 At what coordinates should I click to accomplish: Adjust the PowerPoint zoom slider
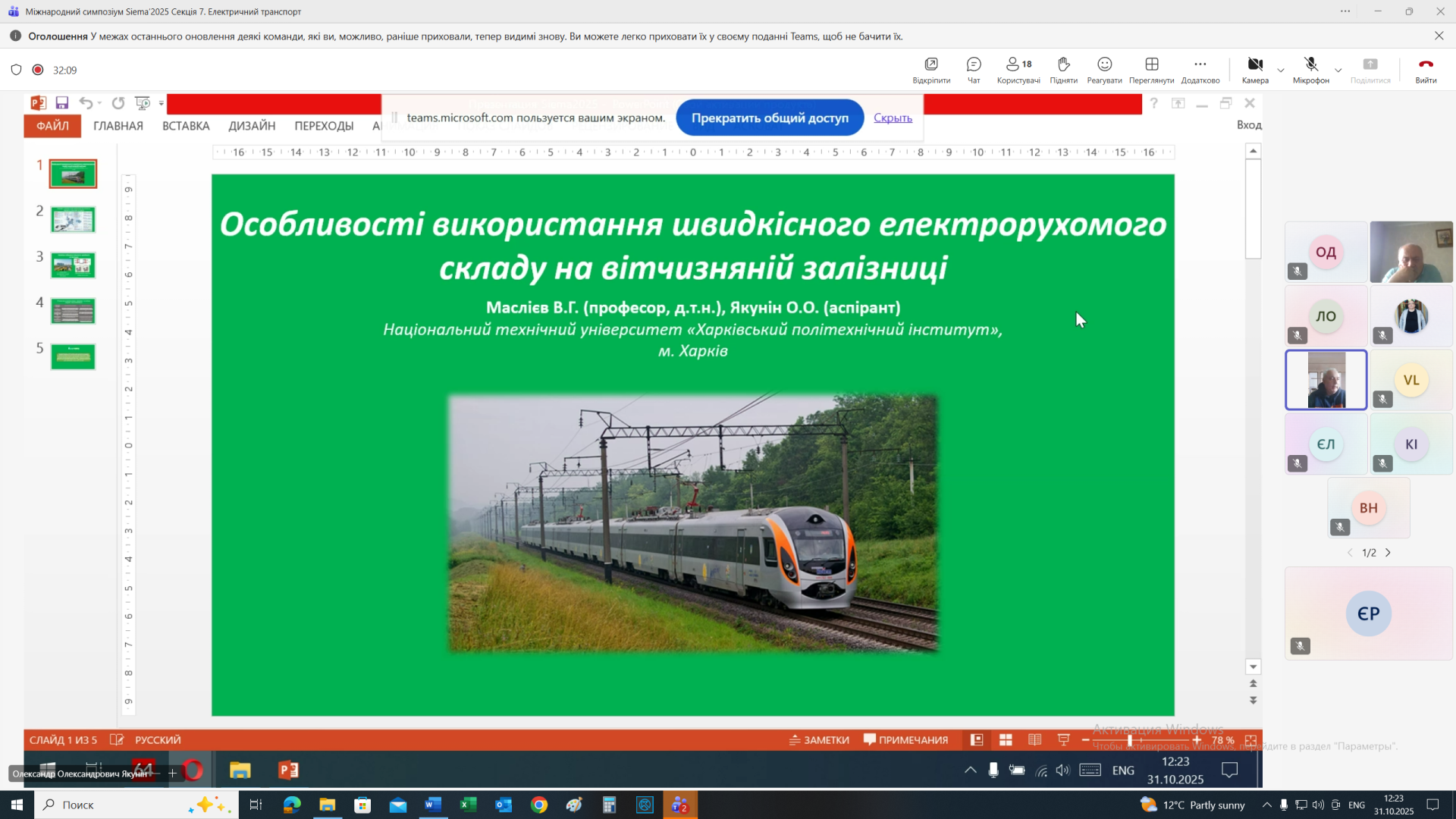click(1130, 740)
